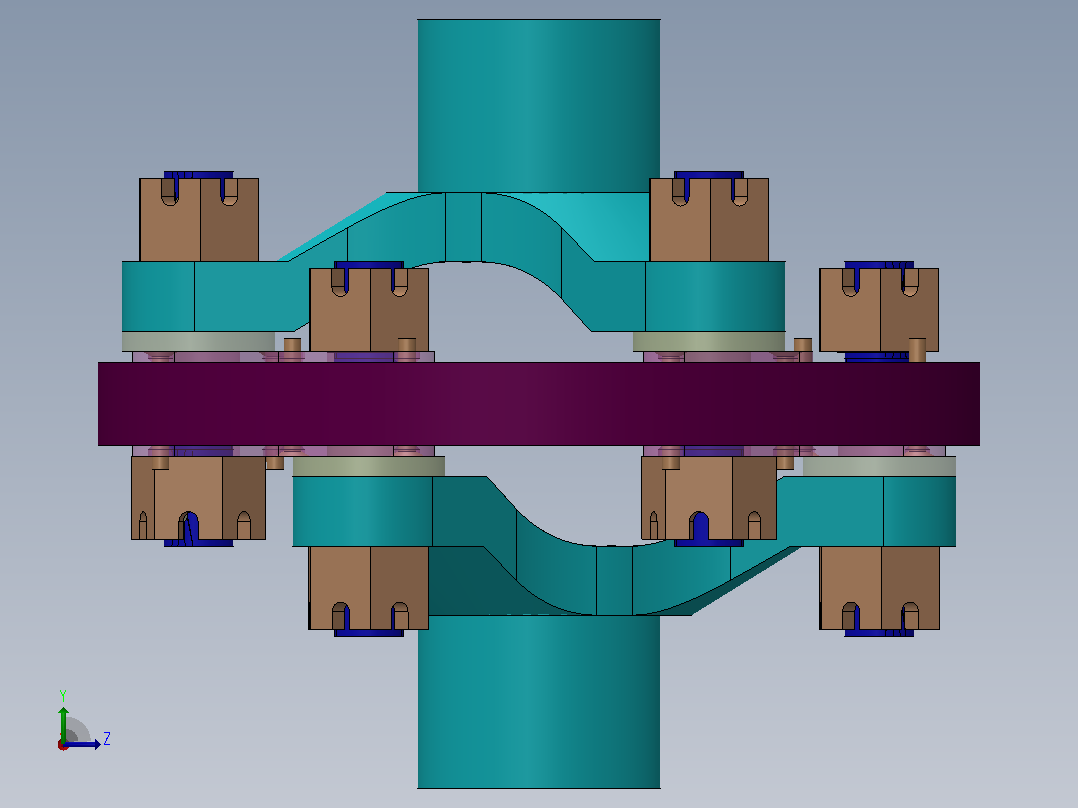Select the dark purple central disc plate
The width and height of the screenshot is (1078, 808).
click(x=538, y=404)
